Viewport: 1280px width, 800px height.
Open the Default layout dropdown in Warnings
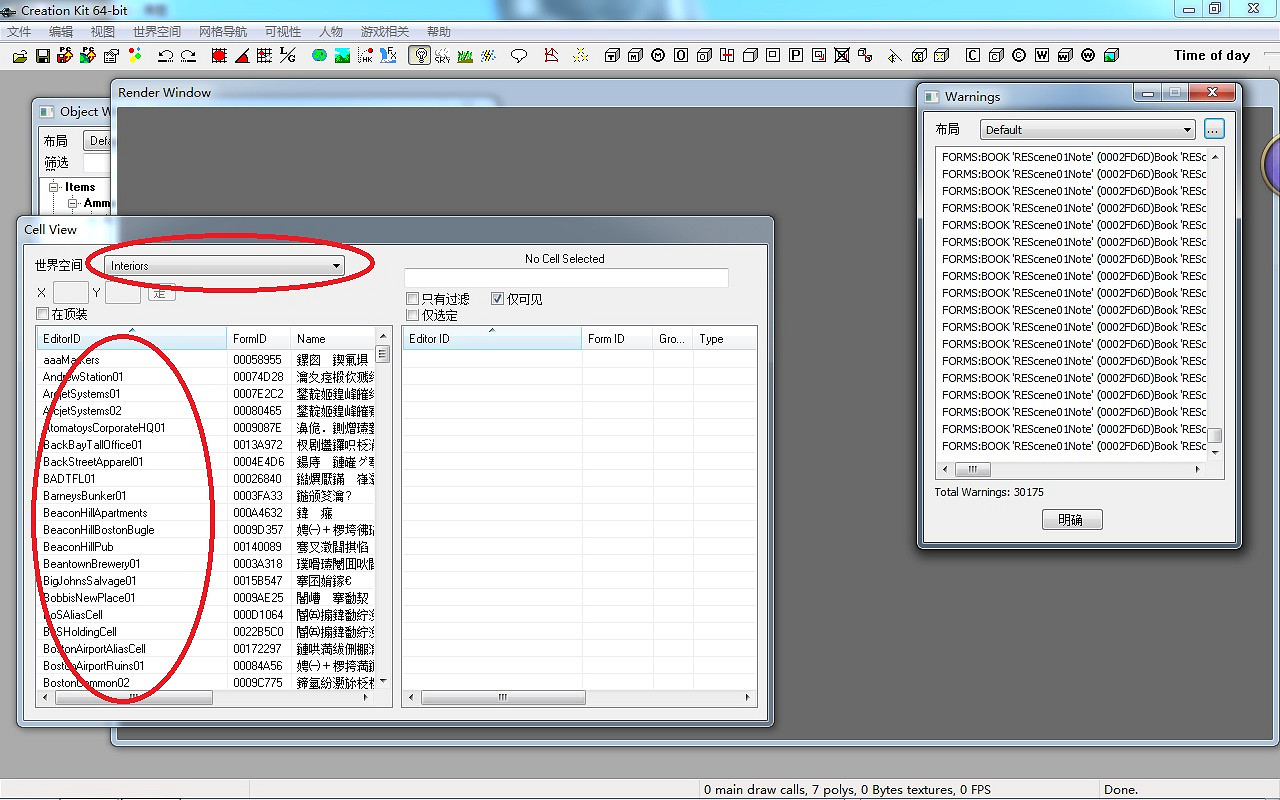tap(1087, 130)
